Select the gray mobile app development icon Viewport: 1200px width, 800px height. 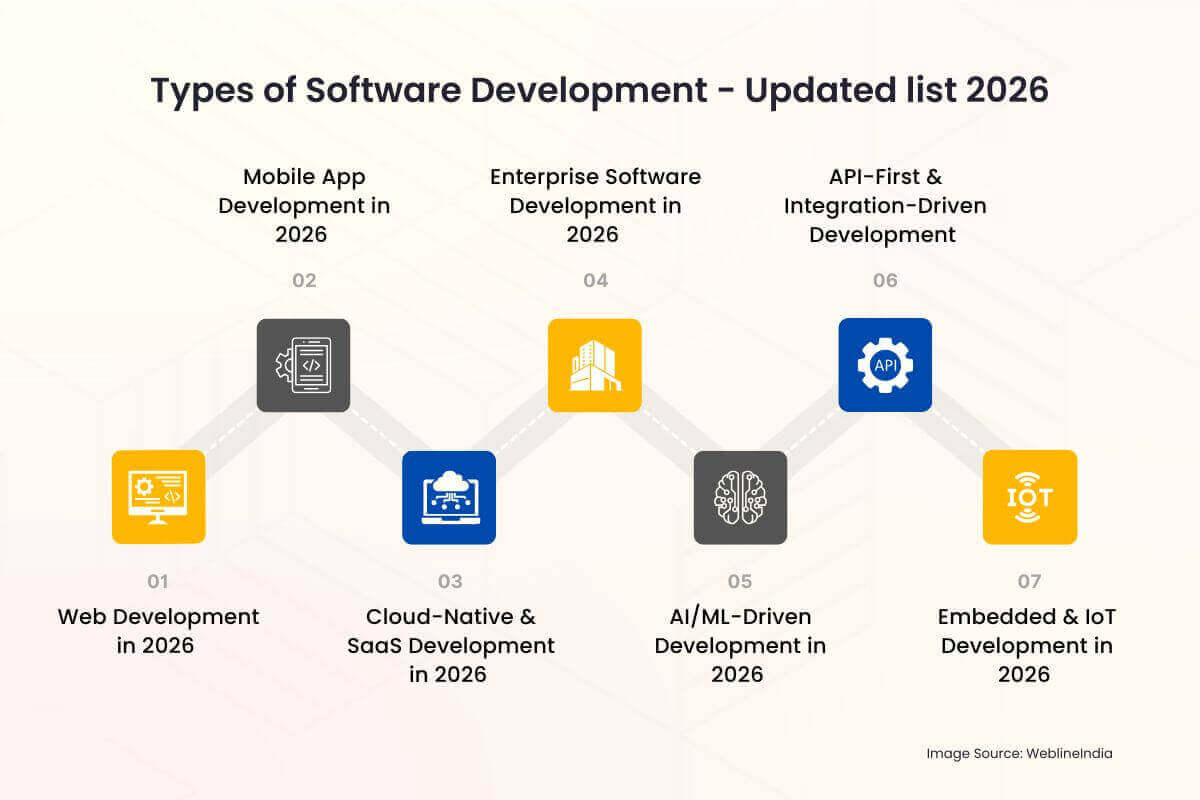(304, 365)
